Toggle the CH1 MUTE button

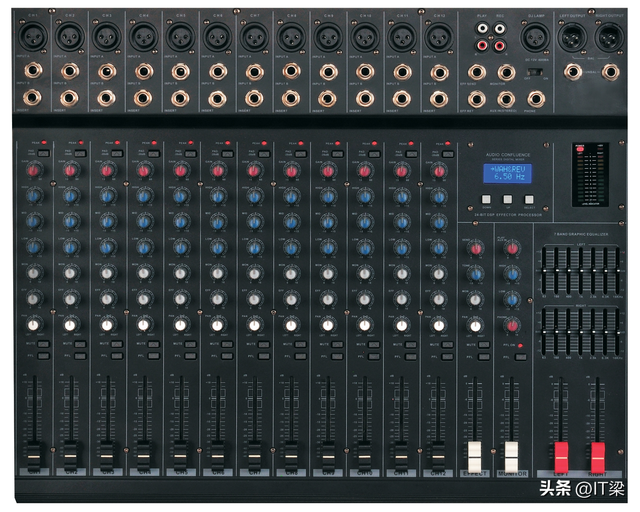pyautogui.click(x=43, y=344)
